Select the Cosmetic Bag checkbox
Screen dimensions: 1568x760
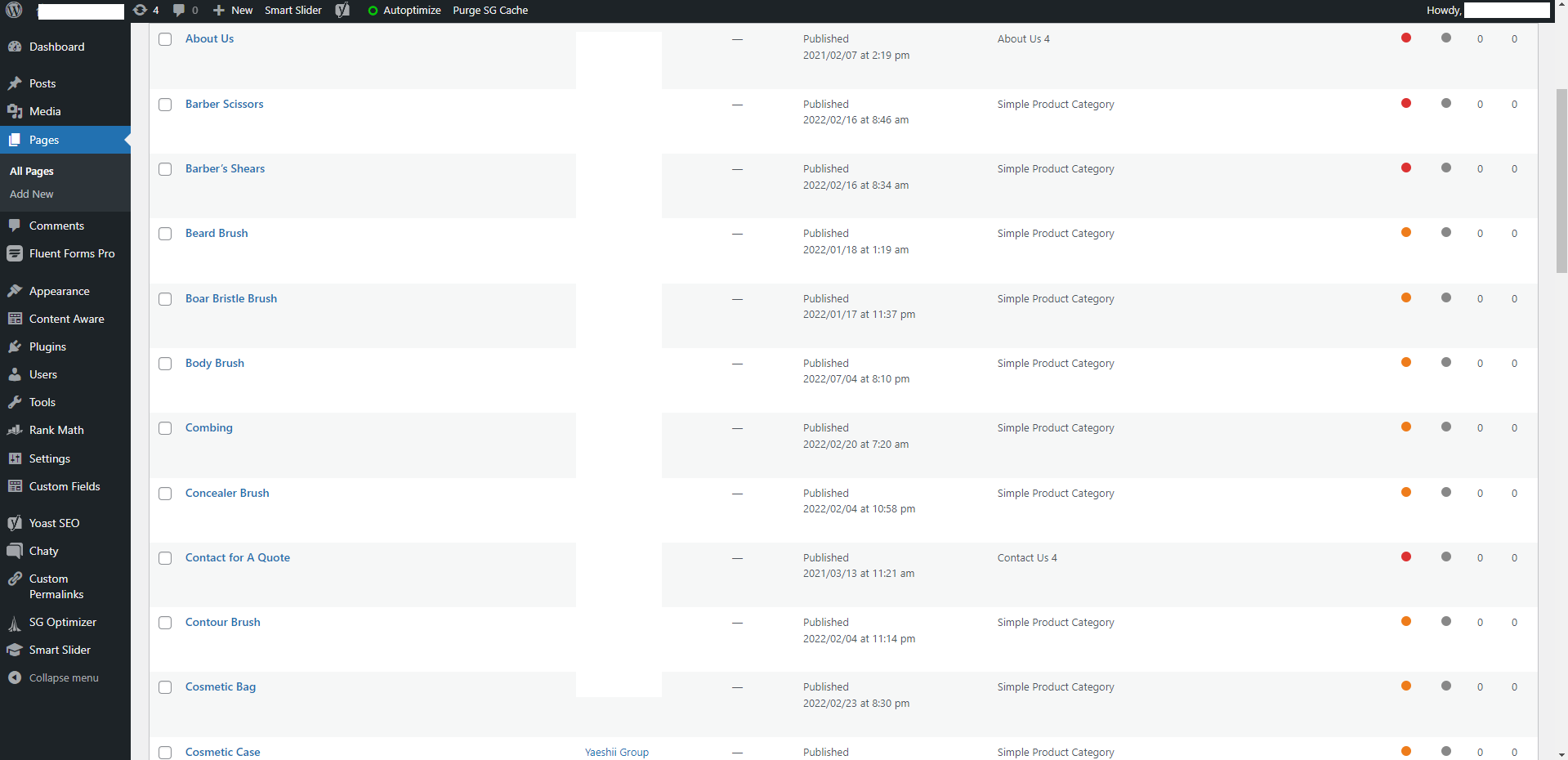[x=165, y=687]
